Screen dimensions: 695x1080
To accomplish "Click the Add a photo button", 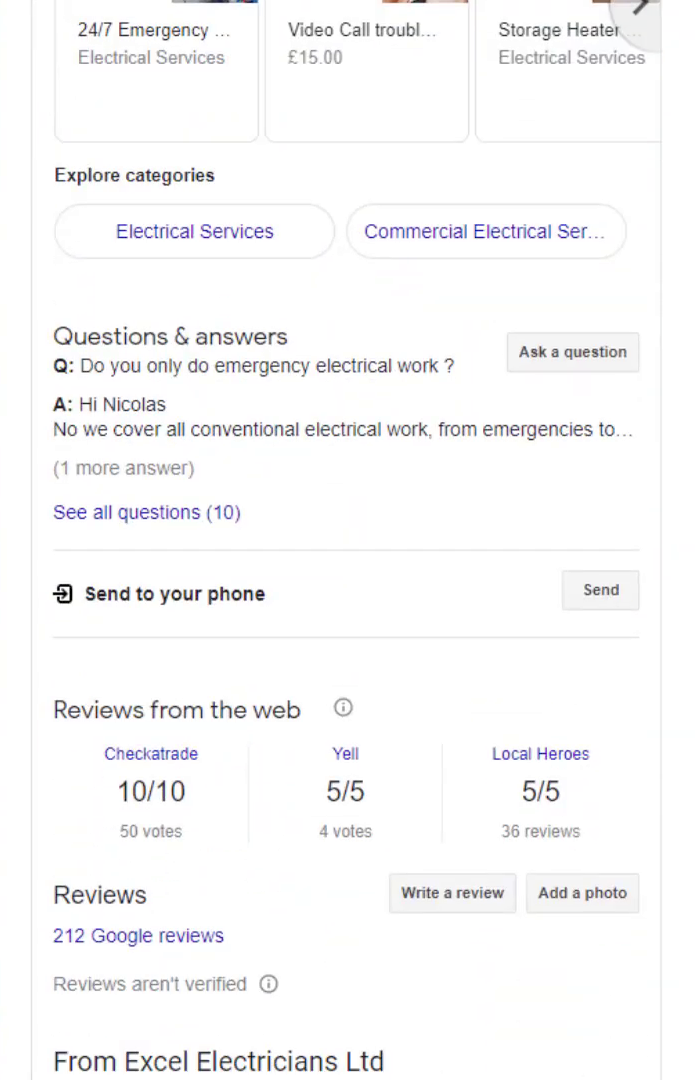I will click(x=583, y=893).
